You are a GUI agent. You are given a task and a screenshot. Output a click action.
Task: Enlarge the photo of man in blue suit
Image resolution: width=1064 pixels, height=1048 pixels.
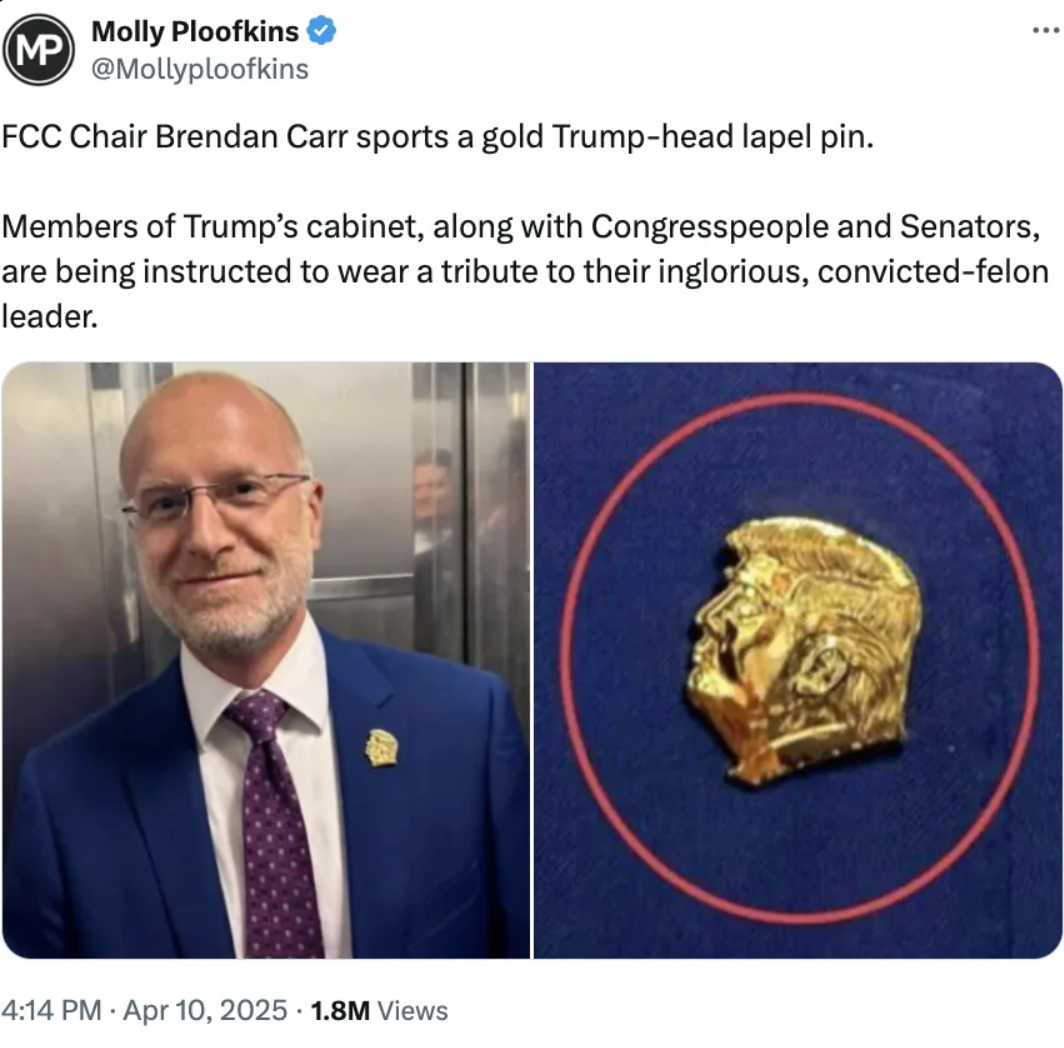point(266,660)
